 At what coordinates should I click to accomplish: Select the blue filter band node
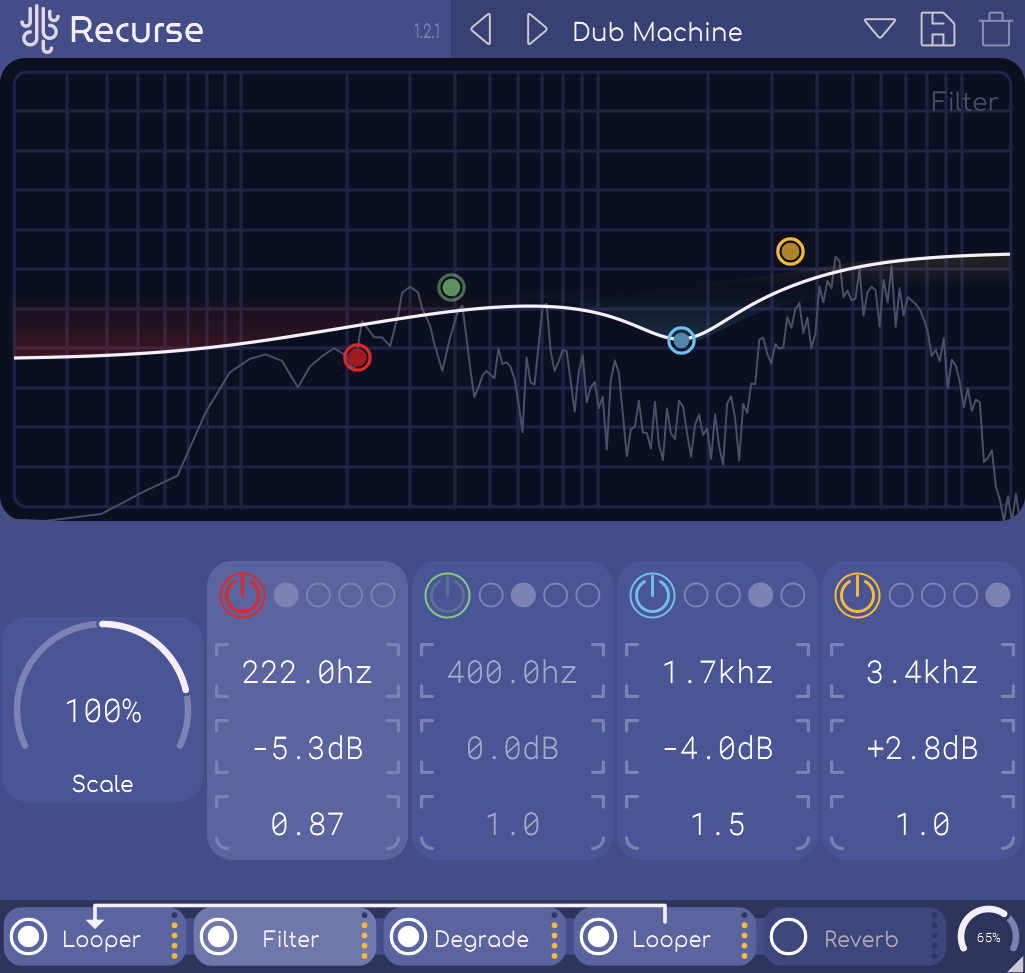(x=681, y=340)
